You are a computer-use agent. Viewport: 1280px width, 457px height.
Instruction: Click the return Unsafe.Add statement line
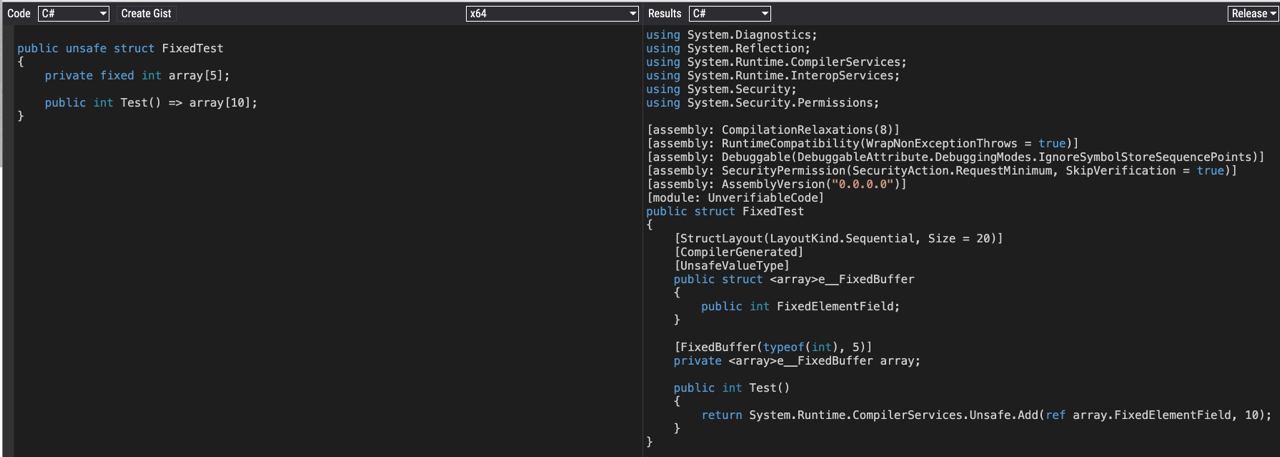point(986,415)
